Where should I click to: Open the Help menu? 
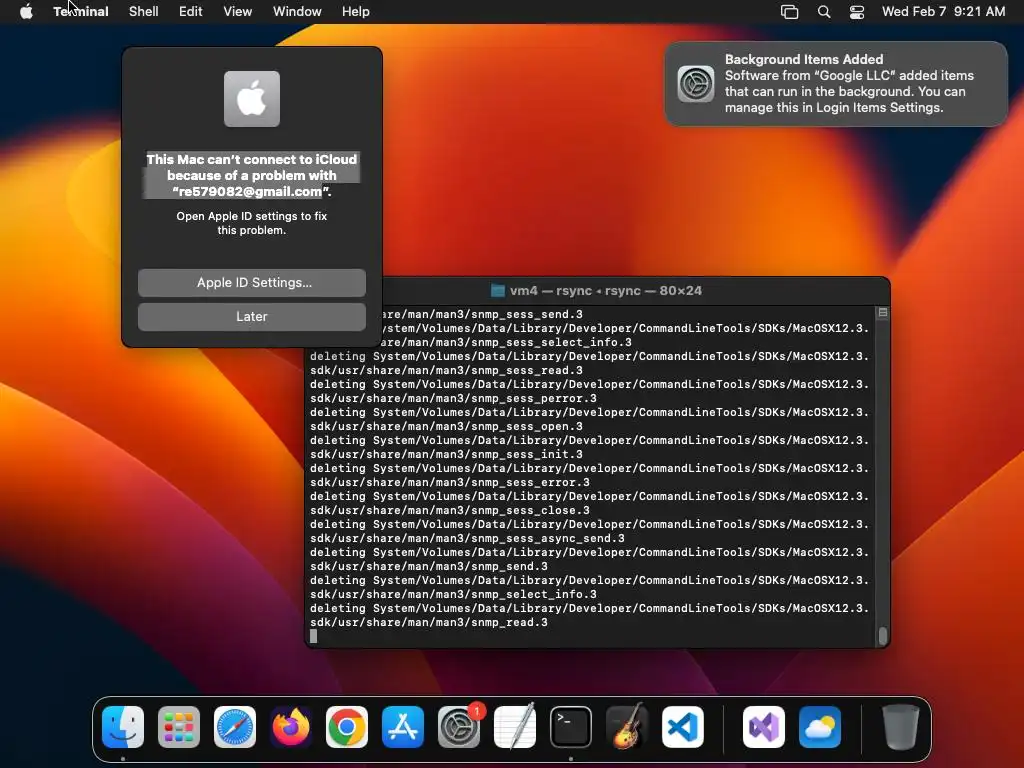[355, 11]
